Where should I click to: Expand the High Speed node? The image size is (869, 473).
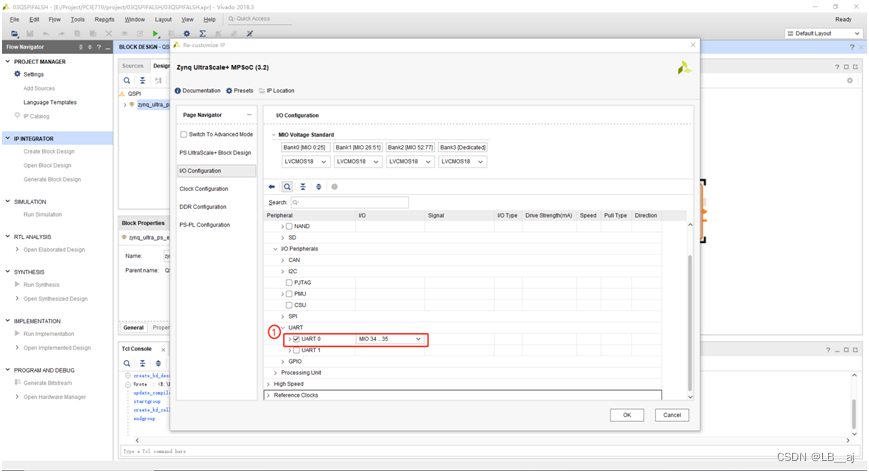[269, 384]
